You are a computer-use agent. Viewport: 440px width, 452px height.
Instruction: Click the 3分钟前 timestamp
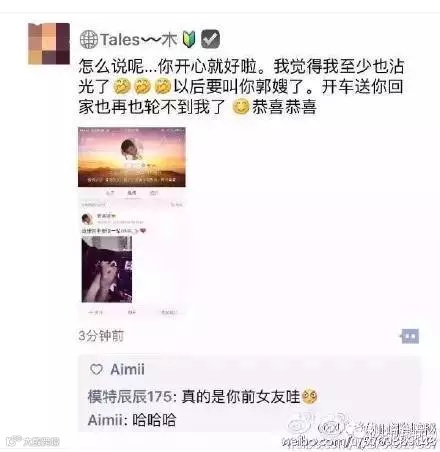[x=101, y=336]
